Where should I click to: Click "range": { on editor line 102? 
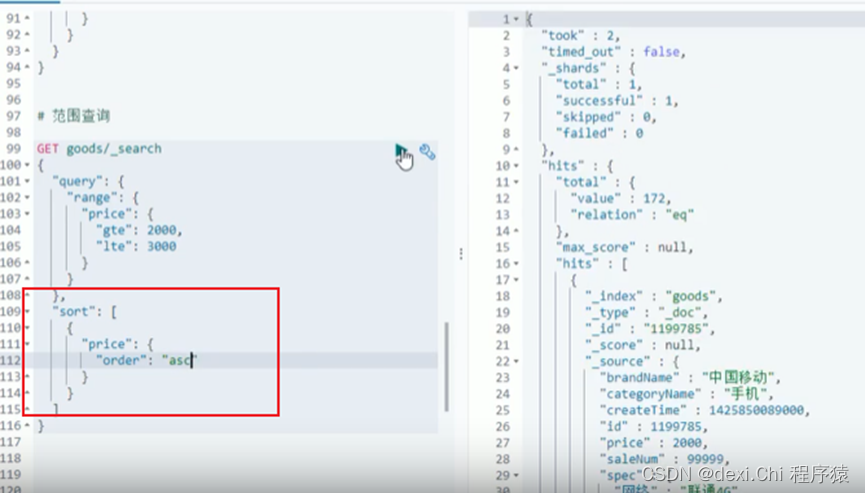pos(103,197)
